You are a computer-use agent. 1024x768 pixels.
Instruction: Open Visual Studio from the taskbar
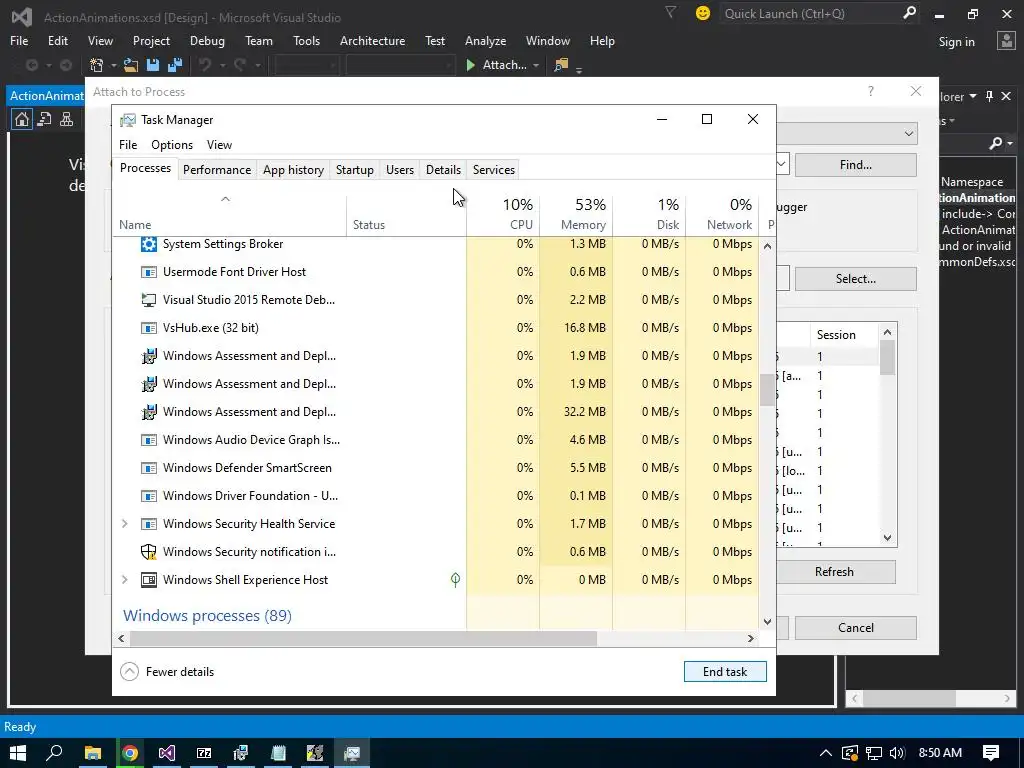(x=167, y=753)
